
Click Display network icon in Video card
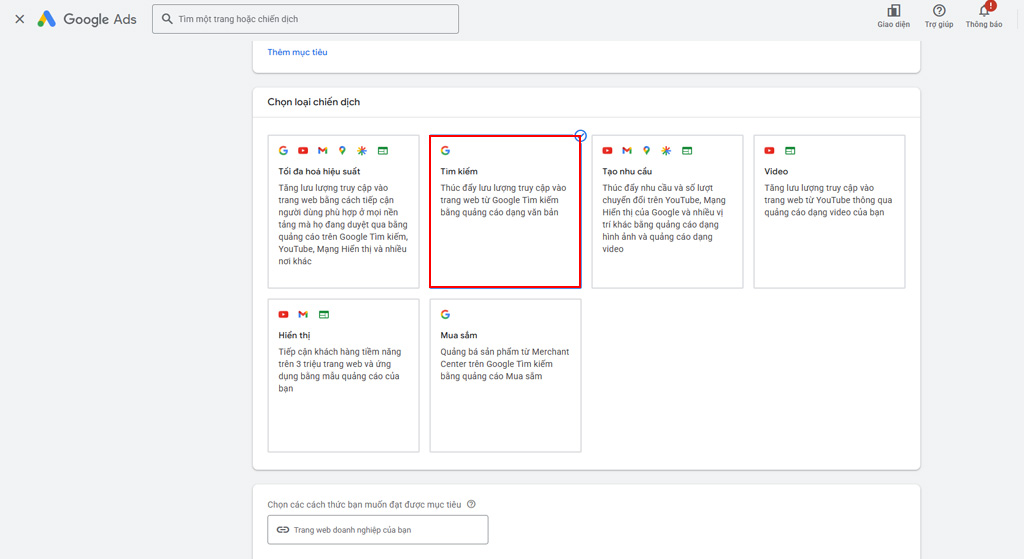tap(790, 151)
